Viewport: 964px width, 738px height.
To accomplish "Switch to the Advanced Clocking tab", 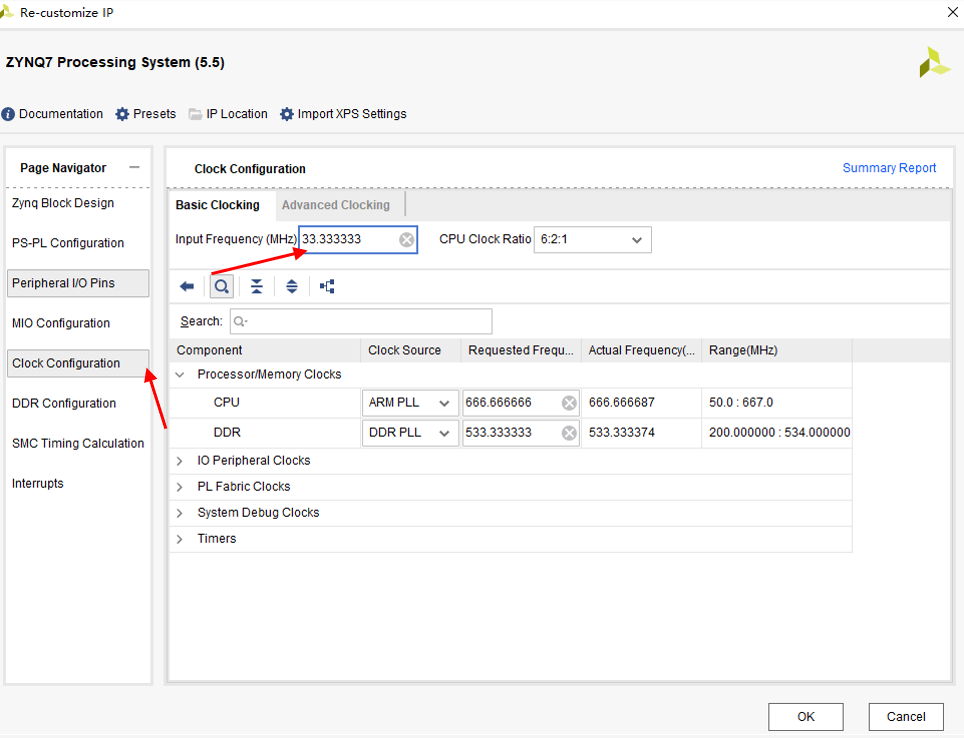I will pyautogui.click(x=336, y=205).
